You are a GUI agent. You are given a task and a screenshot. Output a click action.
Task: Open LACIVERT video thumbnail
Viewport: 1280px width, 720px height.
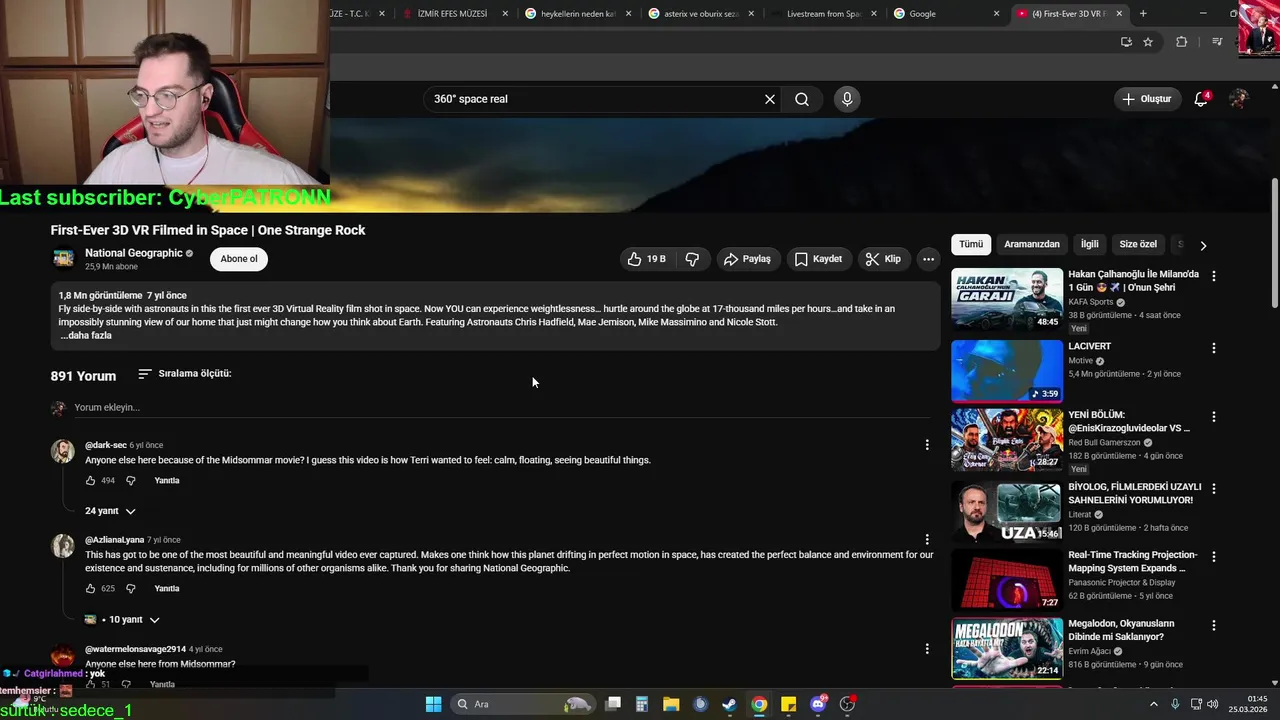[1007, 371]
